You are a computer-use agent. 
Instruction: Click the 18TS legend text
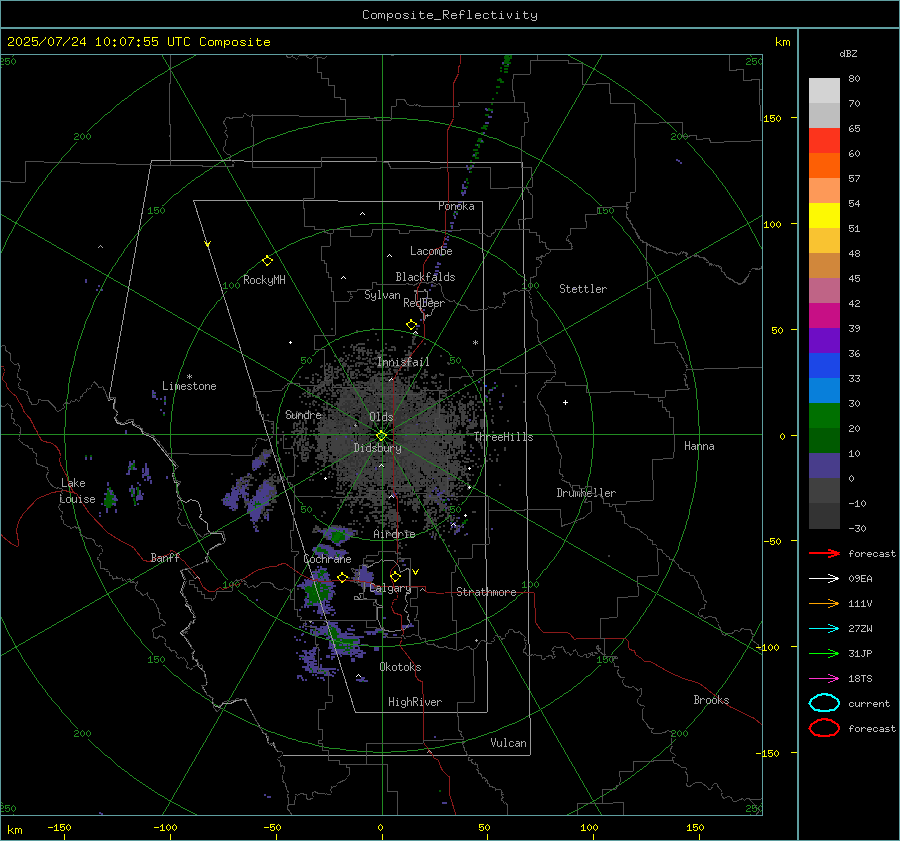coord(860,679)
